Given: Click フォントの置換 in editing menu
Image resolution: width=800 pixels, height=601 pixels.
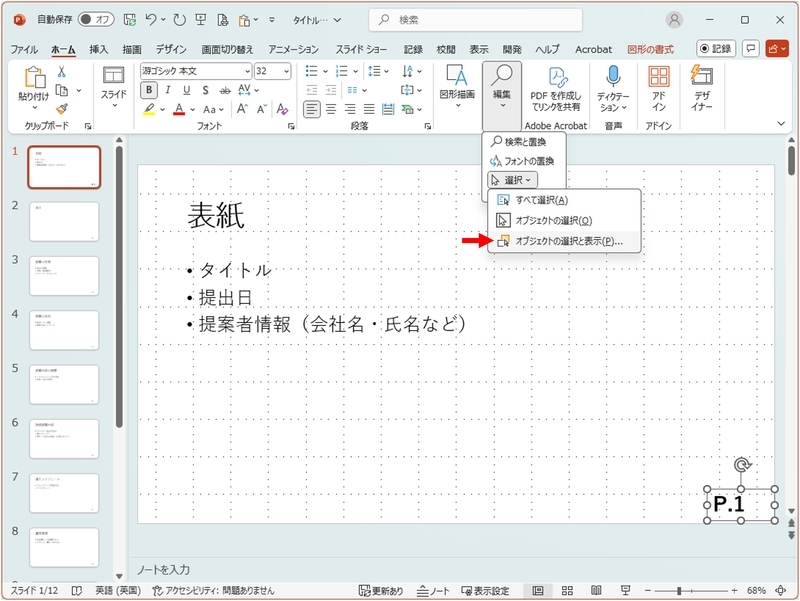Looking at the screenshot, I should coord(524,161).
